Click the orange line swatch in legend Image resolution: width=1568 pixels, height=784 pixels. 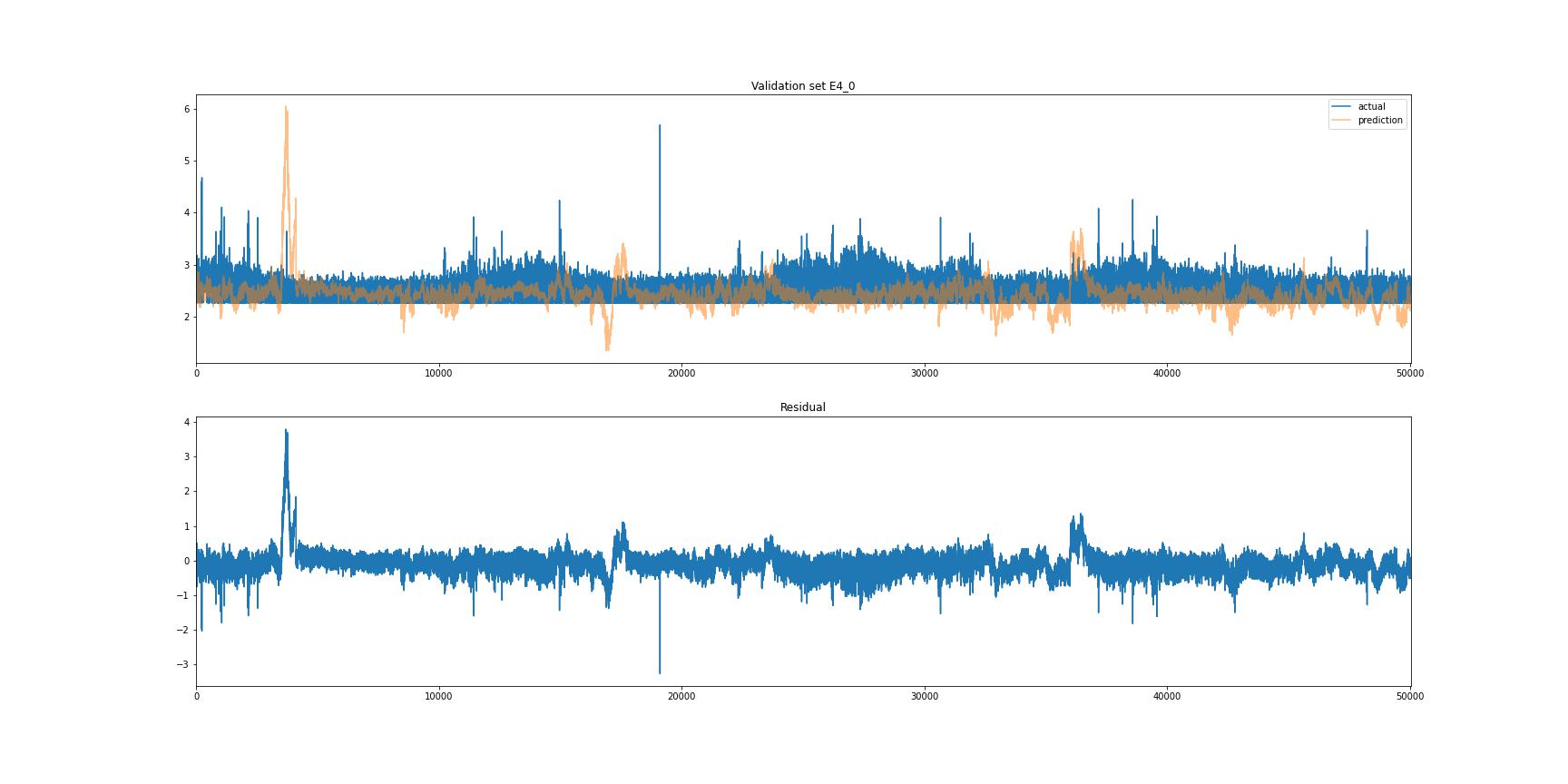tap(1341, 121)
